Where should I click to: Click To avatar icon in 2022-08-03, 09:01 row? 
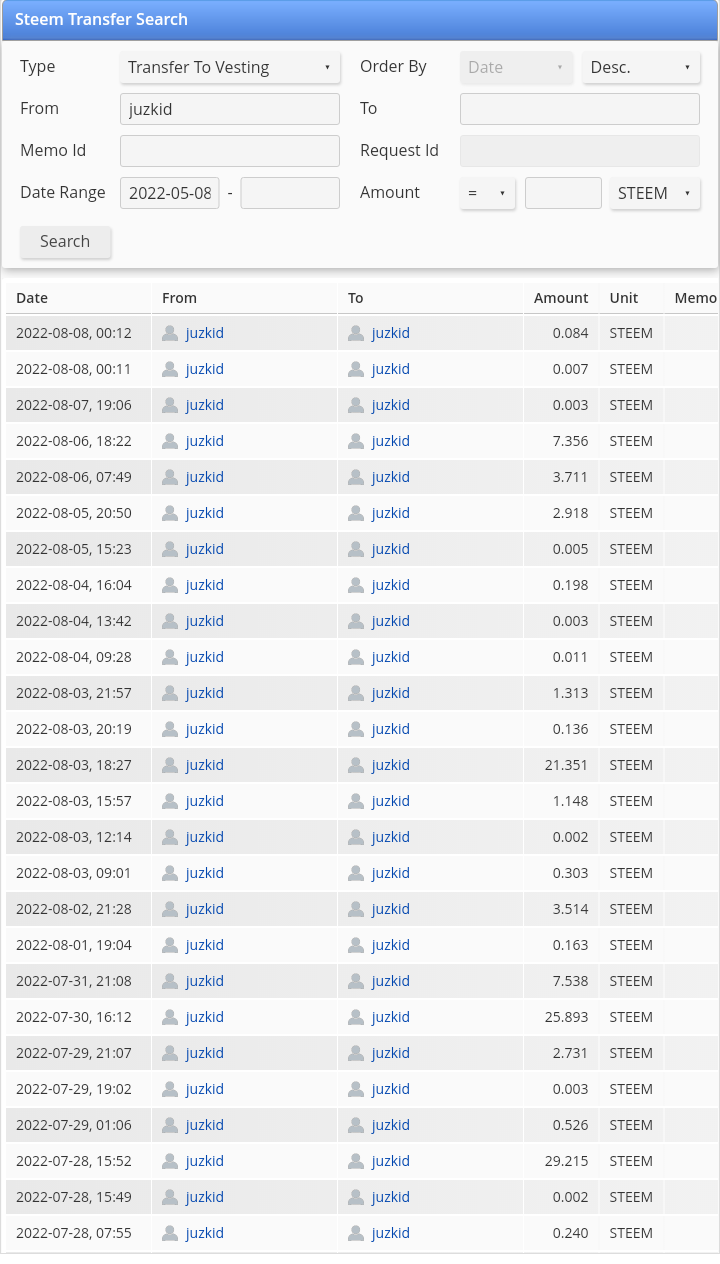356,873
